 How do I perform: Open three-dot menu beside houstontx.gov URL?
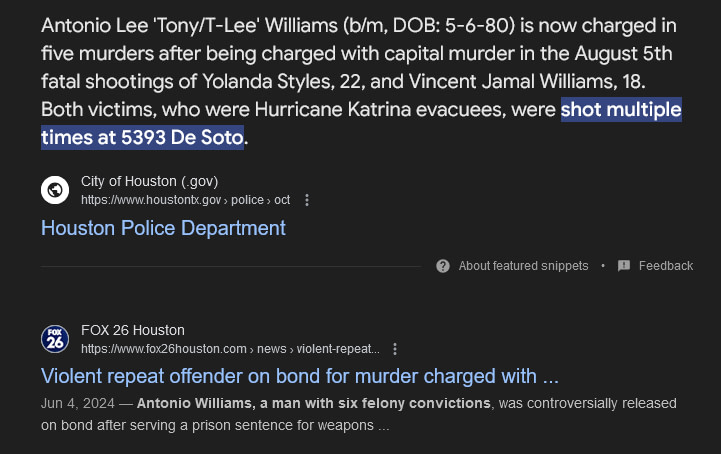(x=307, y=200)
